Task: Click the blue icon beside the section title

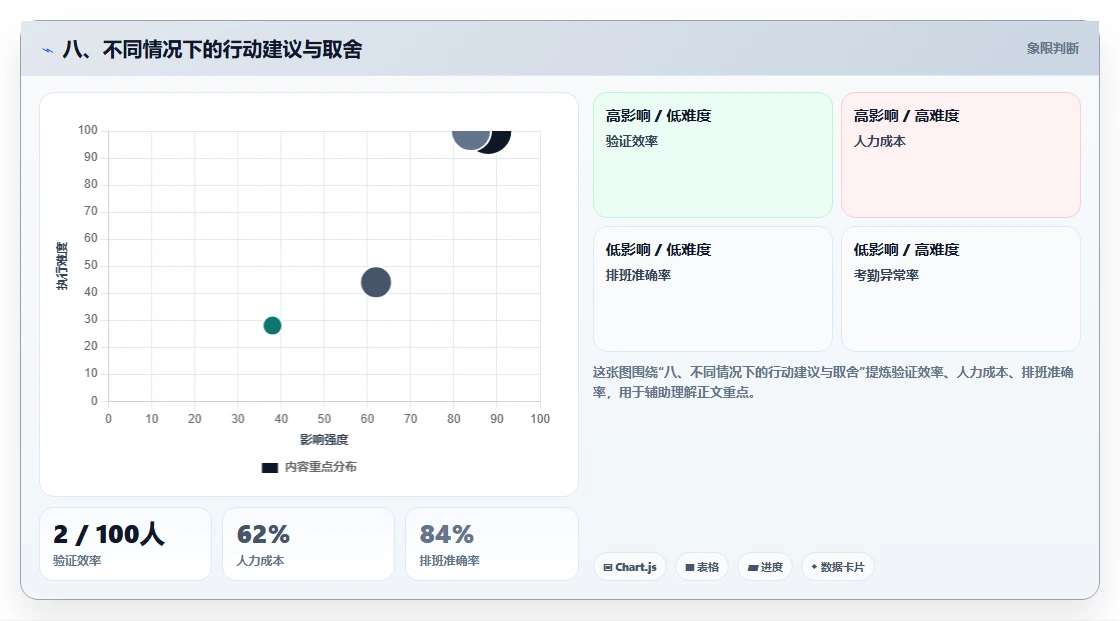Action: [48, 50]
